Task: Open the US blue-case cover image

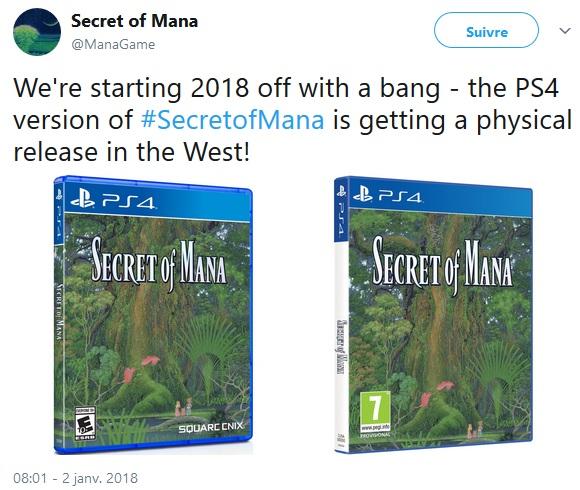Action: [x=153, y=315]
